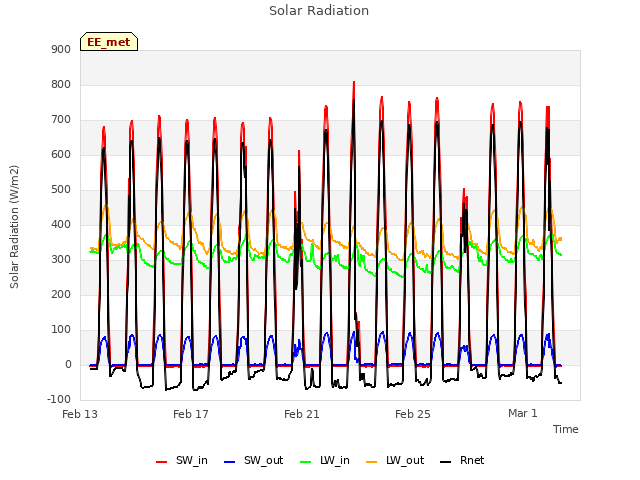
Task: Select the Feb 17 x-axis tick label
Action: point(191,414)
